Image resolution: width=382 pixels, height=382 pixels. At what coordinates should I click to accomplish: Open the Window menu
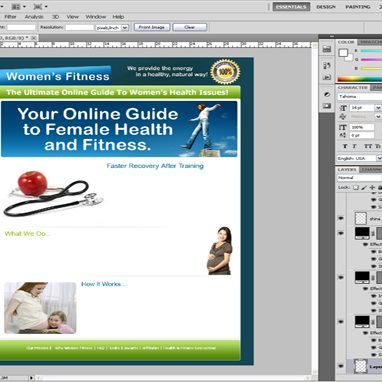coord(96,17)
